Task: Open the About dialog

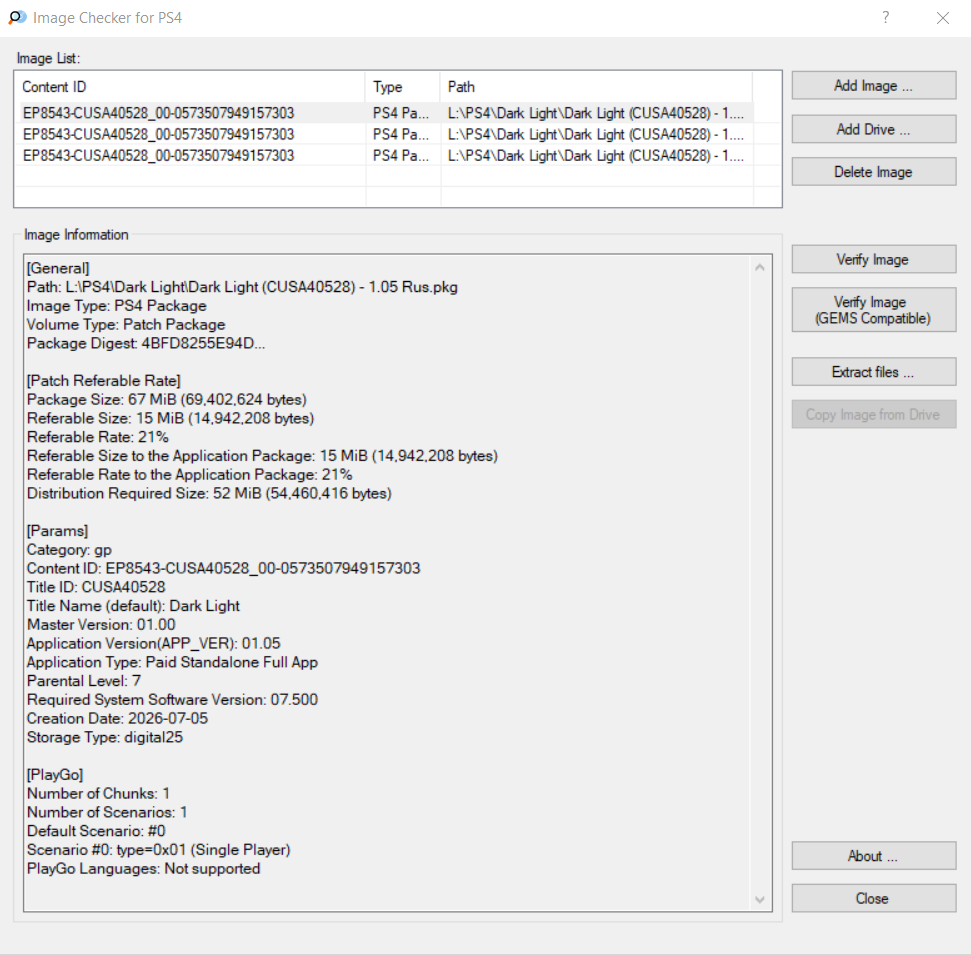Action: coord(874,856)
